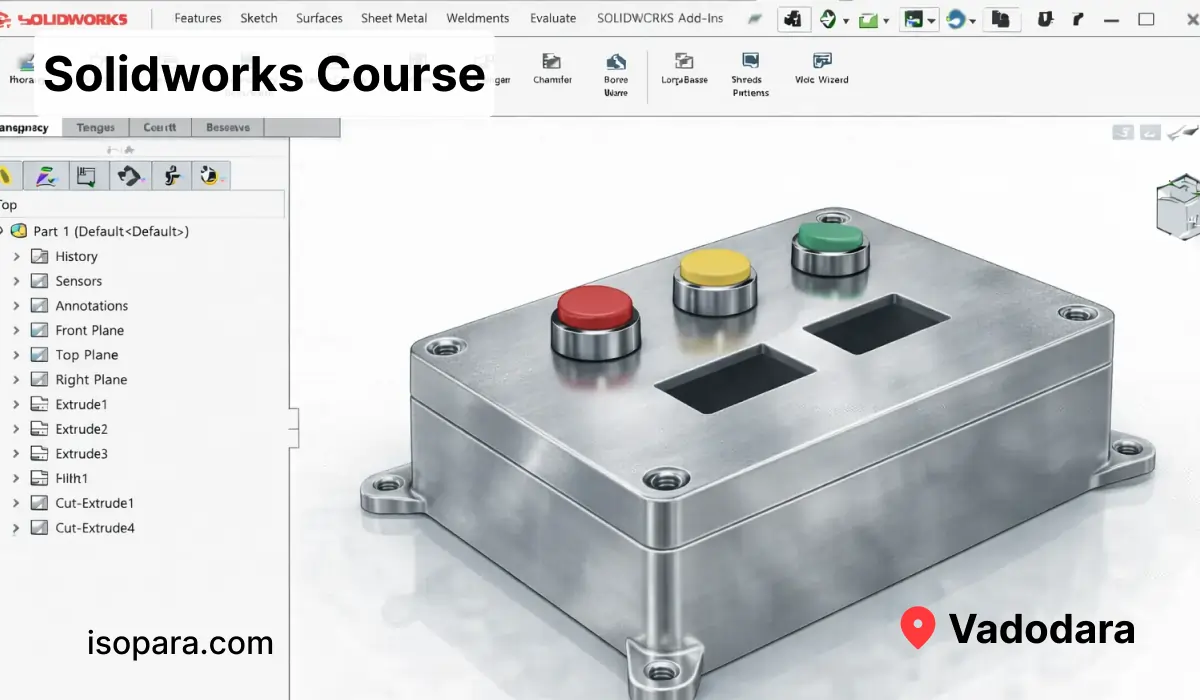The image size is (1200, 700).
Task: Click the Chamfer tool icon
Action: pos(552,62)
